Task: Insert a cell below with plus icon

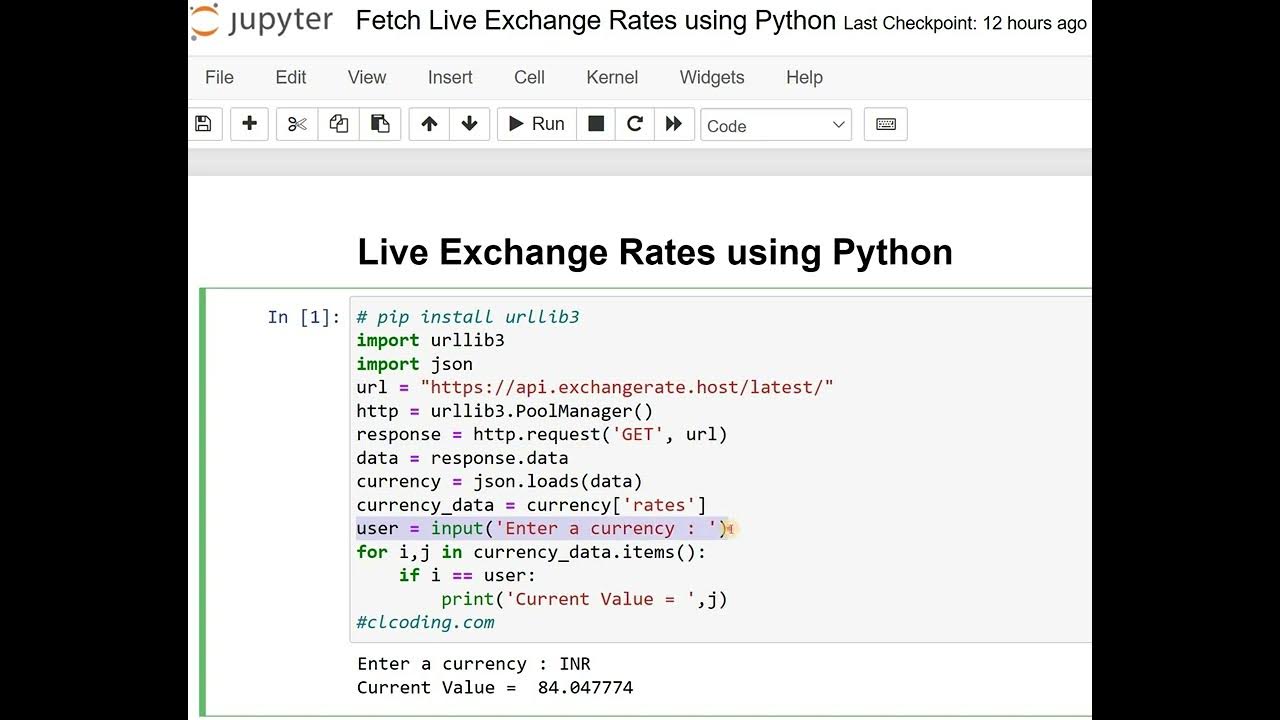Action: [249, 124]
